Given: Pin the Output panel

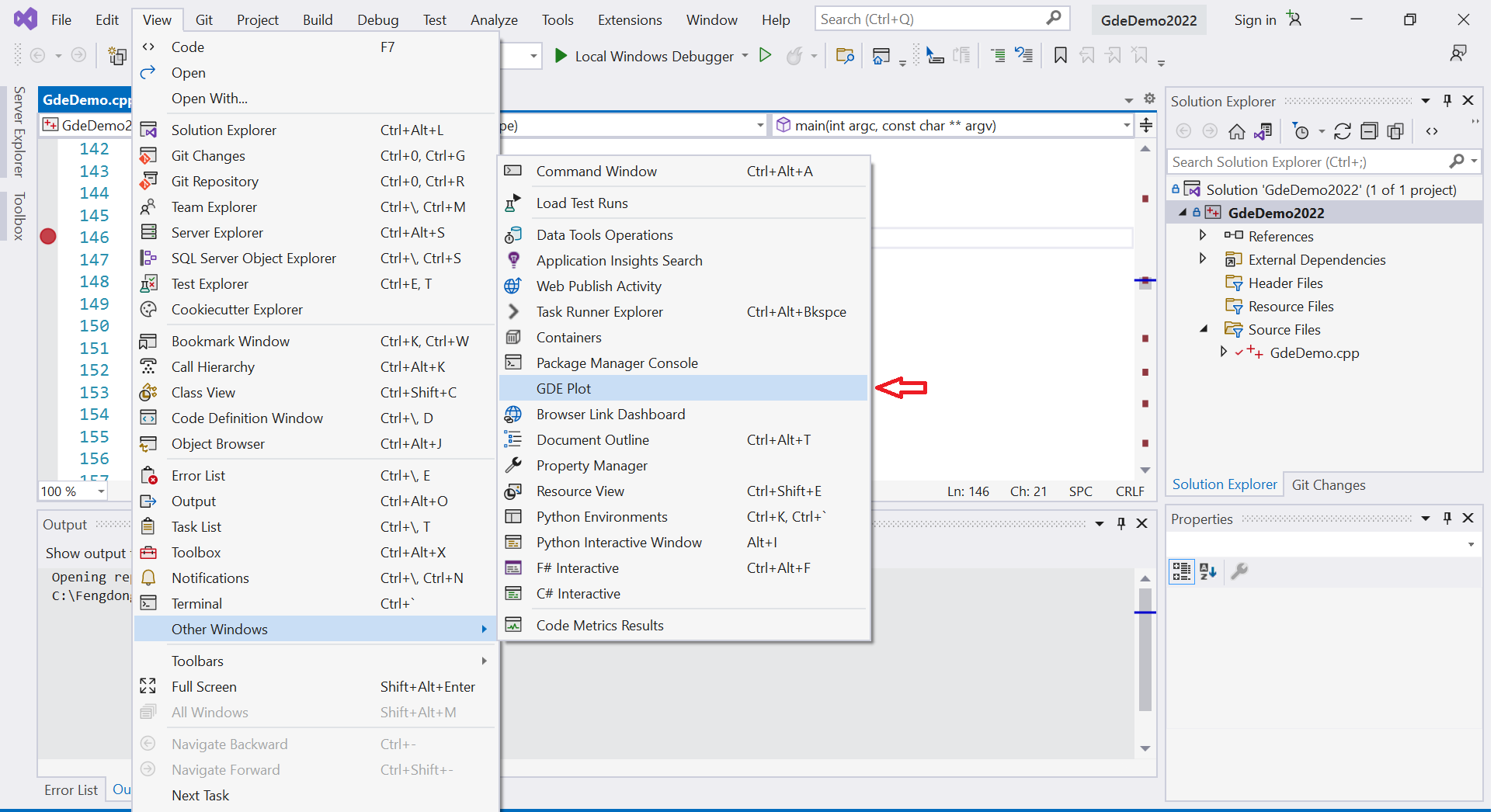Looking at the screenshot, I should (x=1121, y=523).
